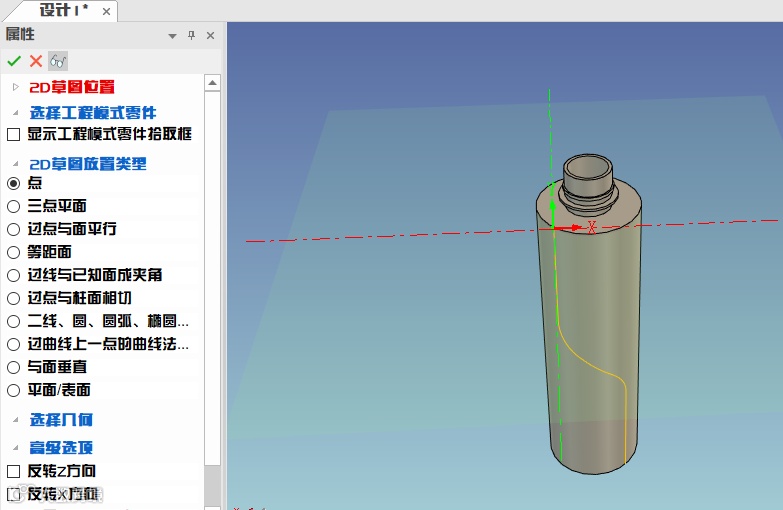The image size is (783, 510).
Task: Cancel with the red X icon
Action: point(36,61)
